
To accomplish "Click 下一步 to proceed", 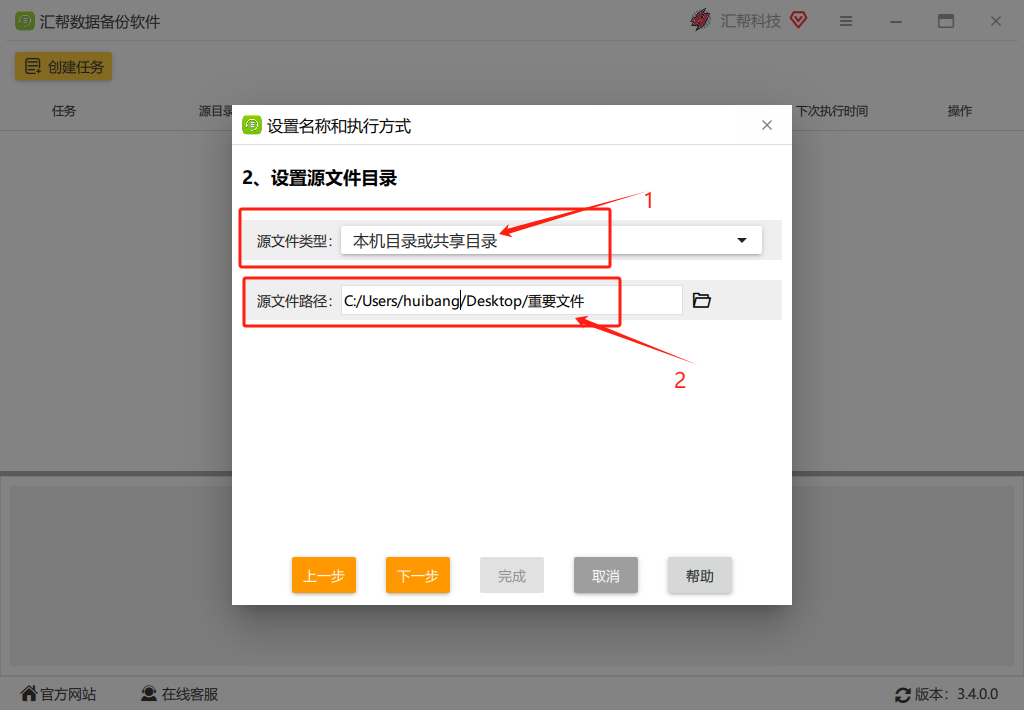I will click(x=417, y=575).
